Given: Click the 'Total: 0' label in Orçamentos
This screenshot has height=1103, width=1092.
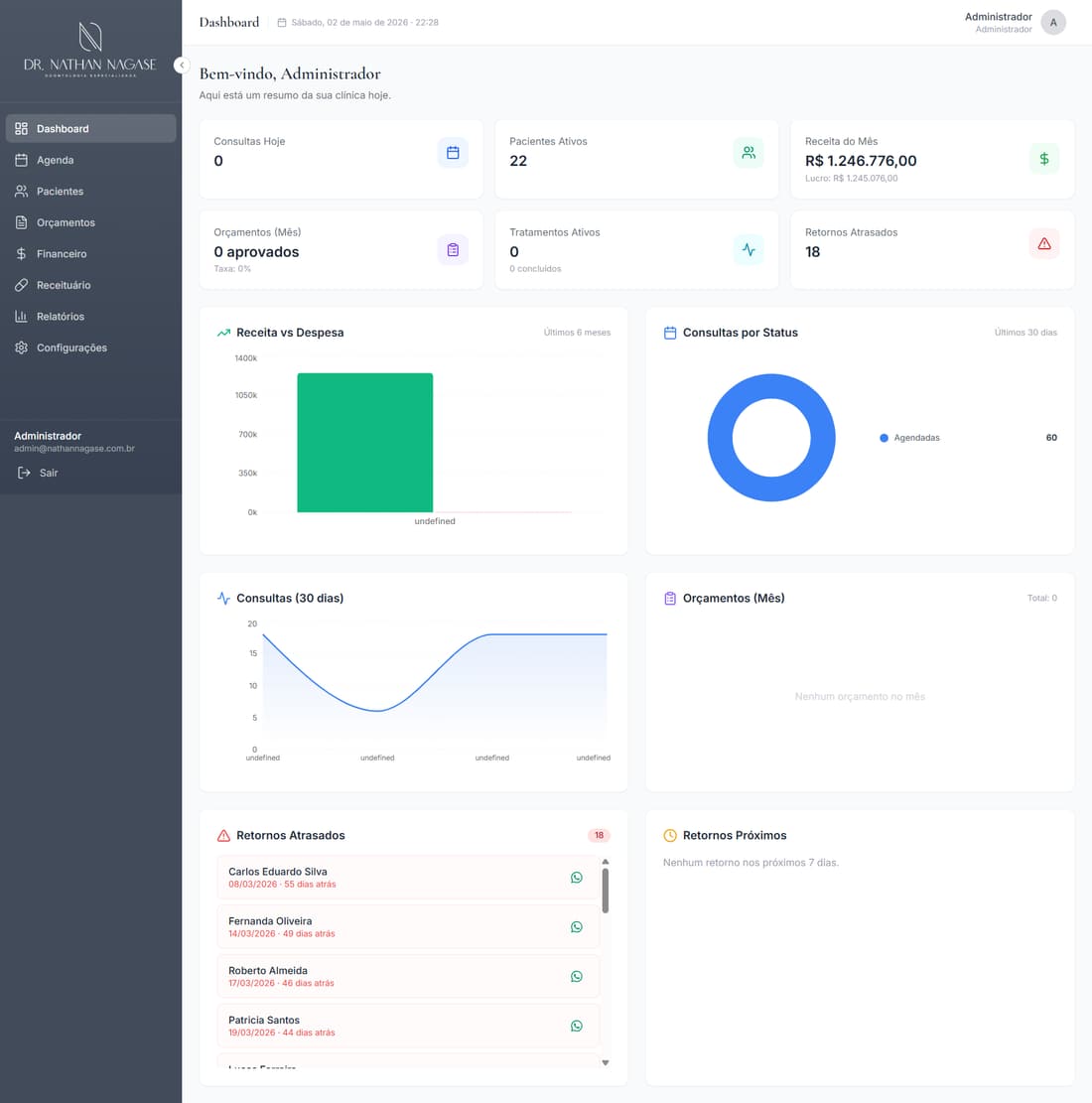Looking at the screenshot, I should tap(1042, 598).
